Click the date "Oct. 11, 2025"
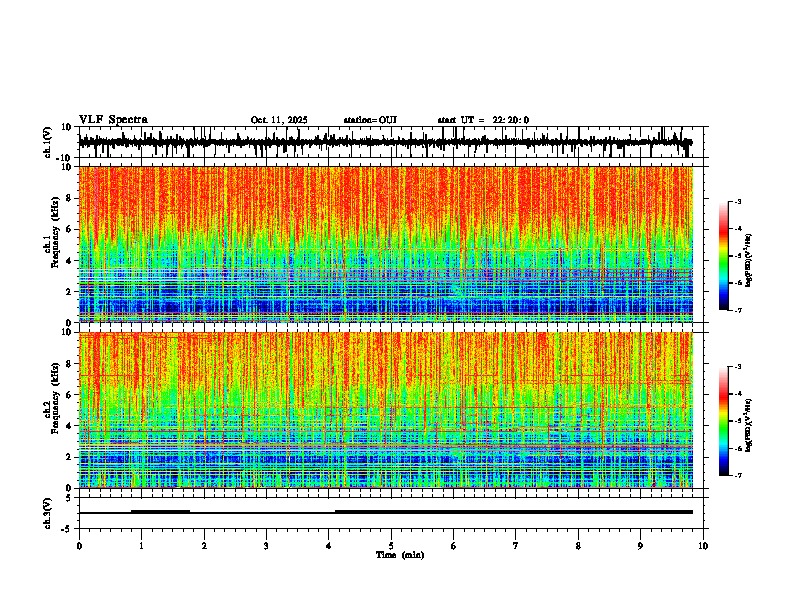Viewport: 792px width, 612px height. click(279, 120)
